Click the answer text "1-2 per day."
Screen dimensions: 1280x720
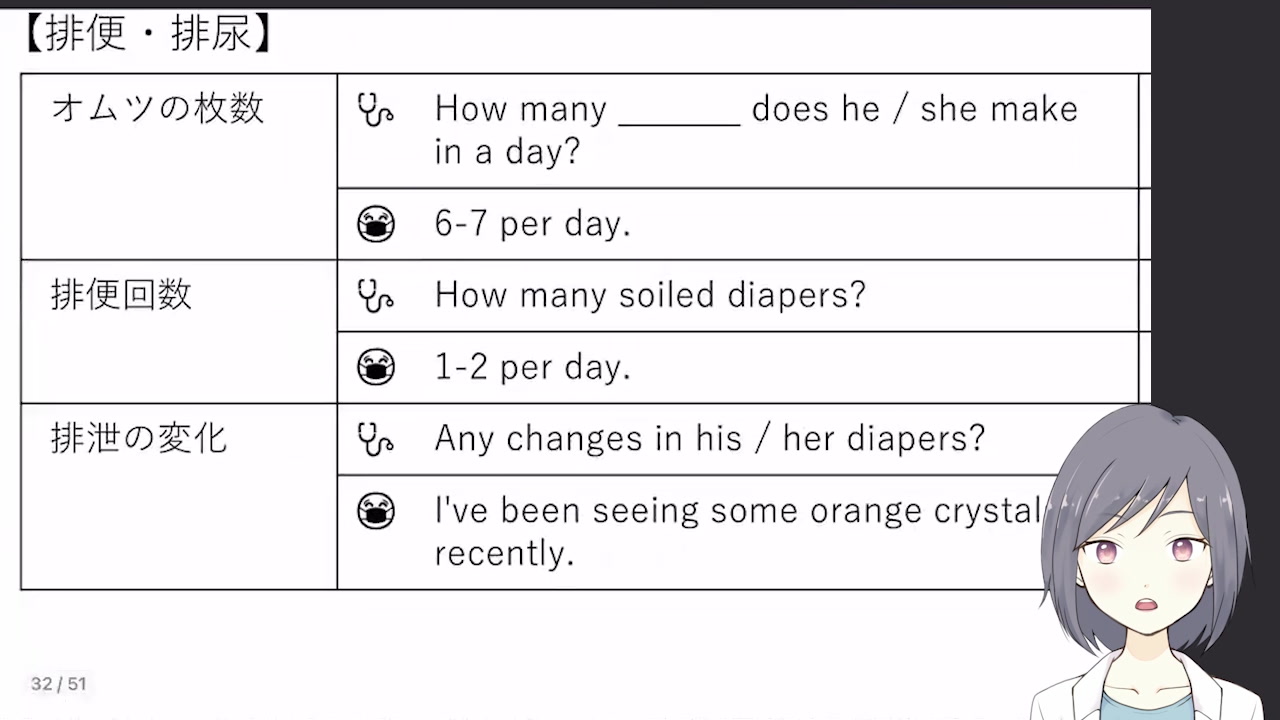(x=532, y=368)
